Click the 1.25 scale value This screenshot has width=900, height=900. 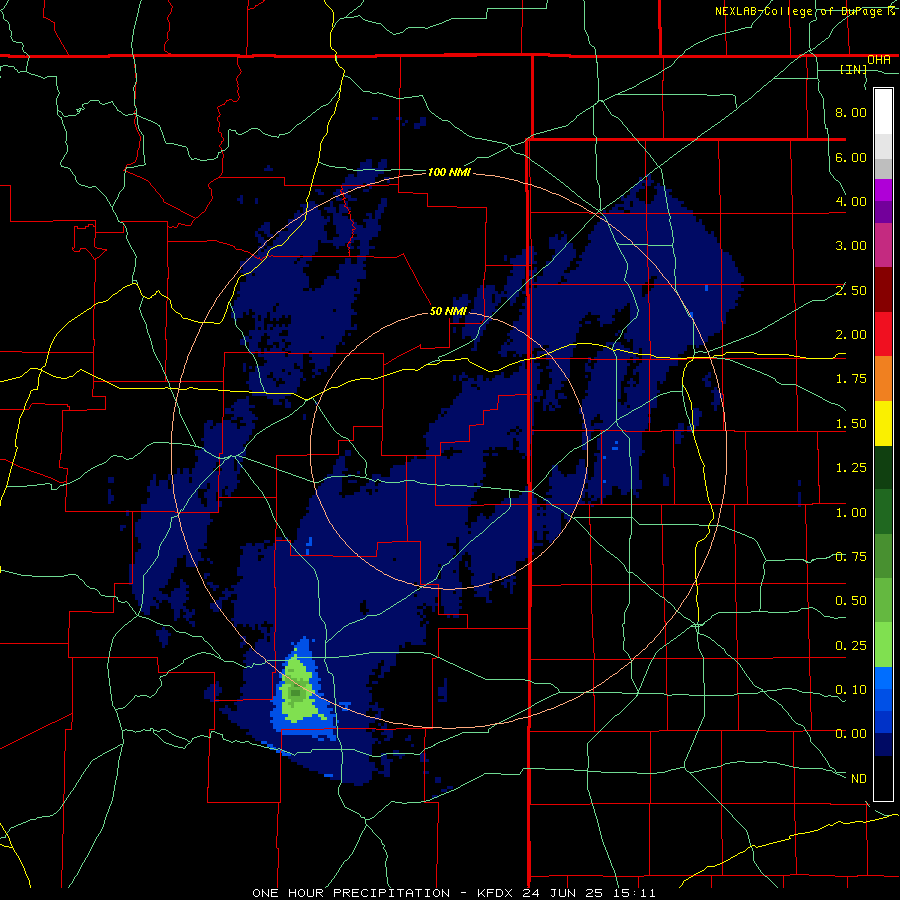click(x=851, y=468)
